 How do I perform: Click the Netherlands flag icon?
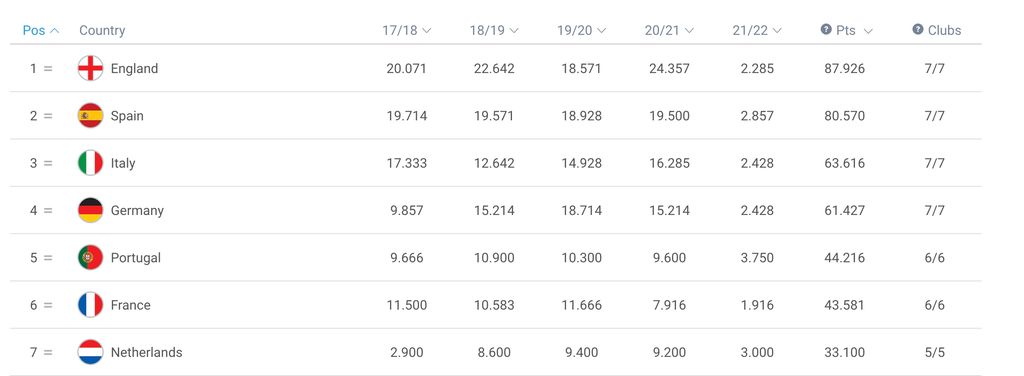pos(90,352)
